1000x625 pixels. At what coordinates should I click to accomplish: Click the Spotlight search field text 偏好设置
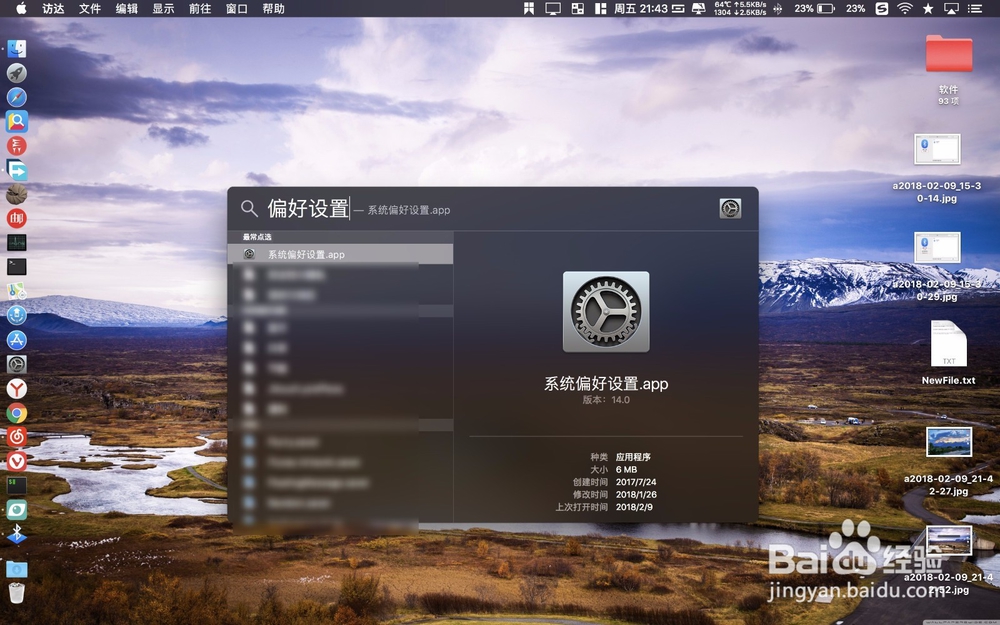[x=308, y=208]
